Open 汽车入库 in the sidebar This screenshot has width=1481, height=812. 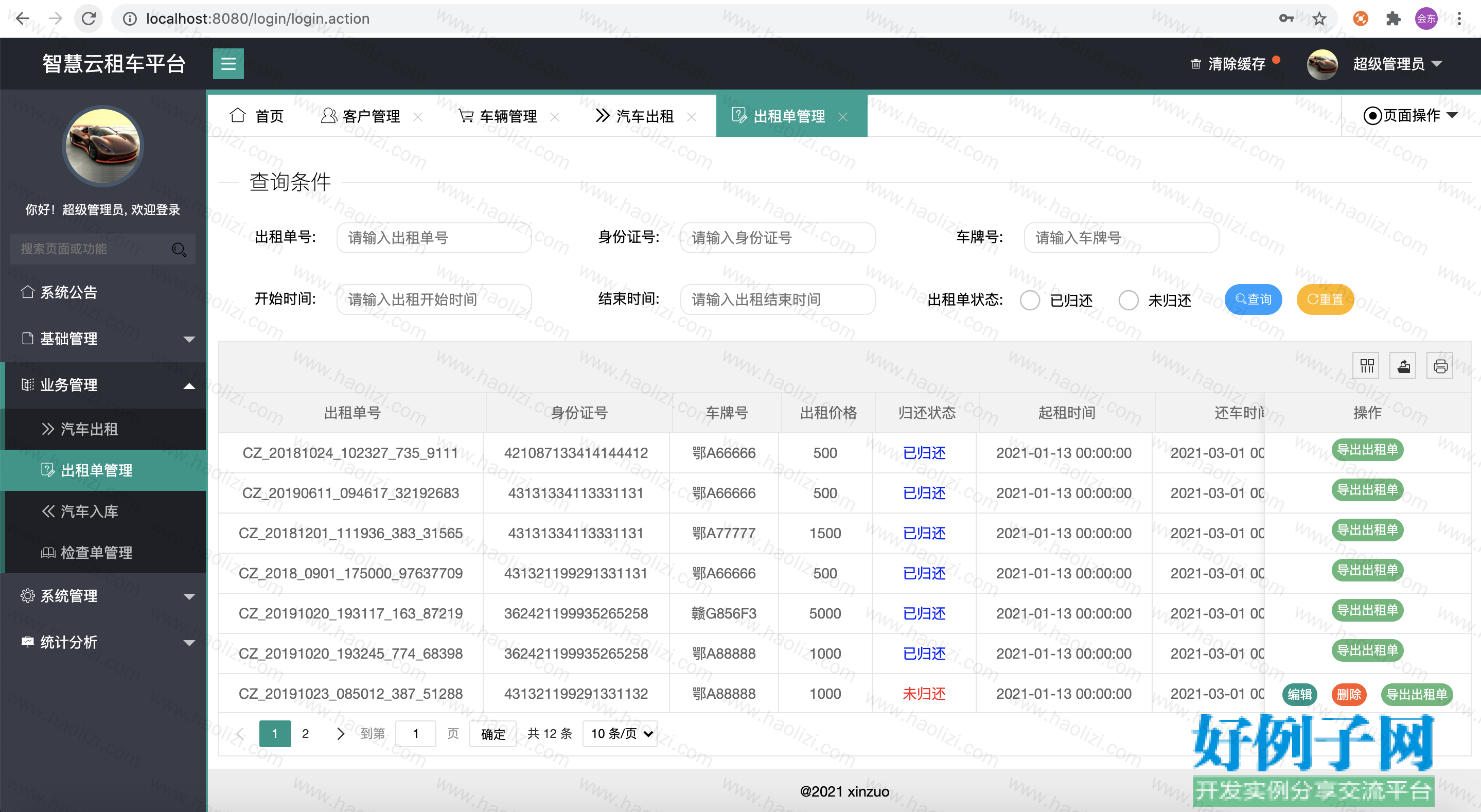[x=103, y=511]
